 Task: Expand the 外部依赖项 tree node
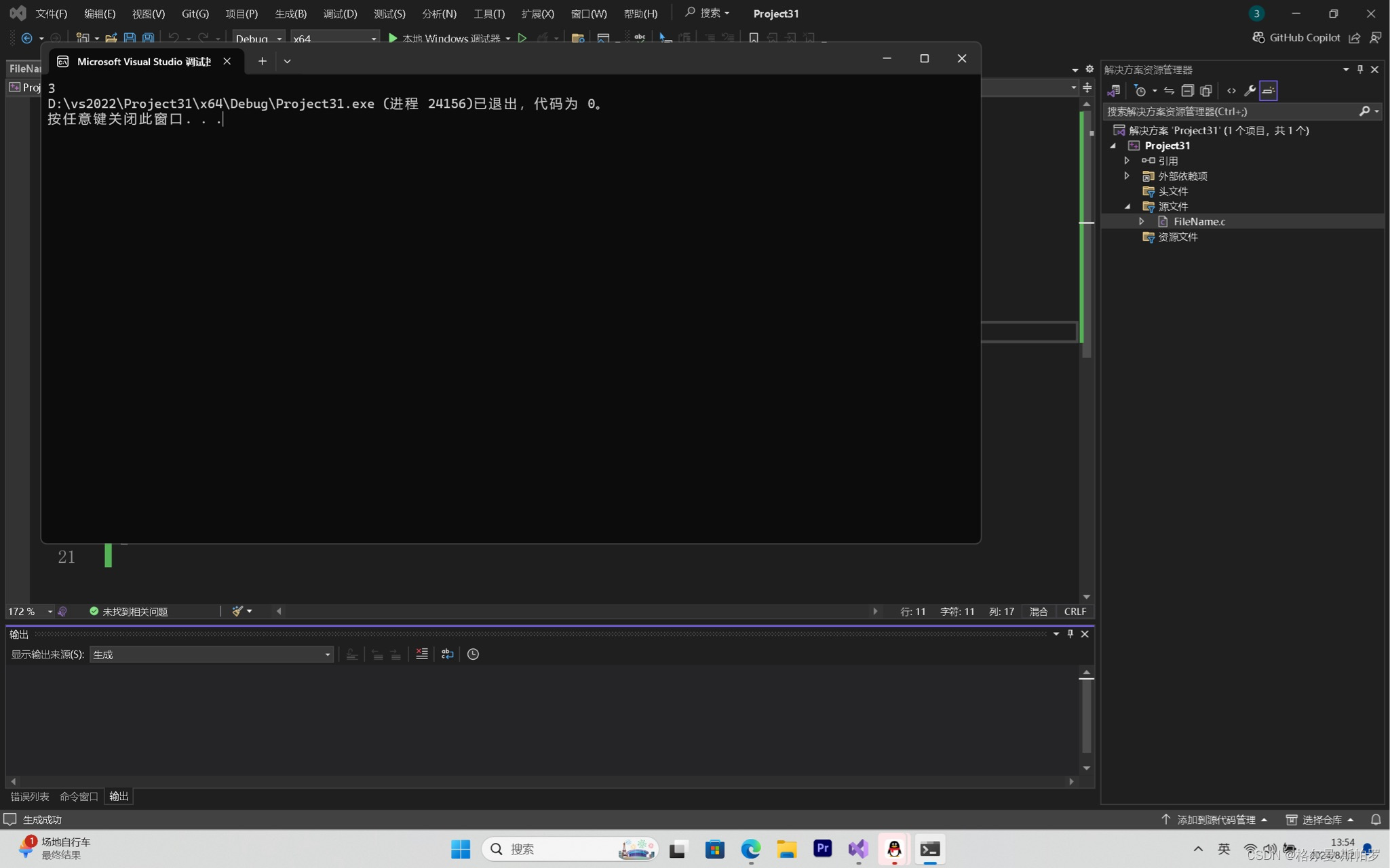[x=1127, y=176]
